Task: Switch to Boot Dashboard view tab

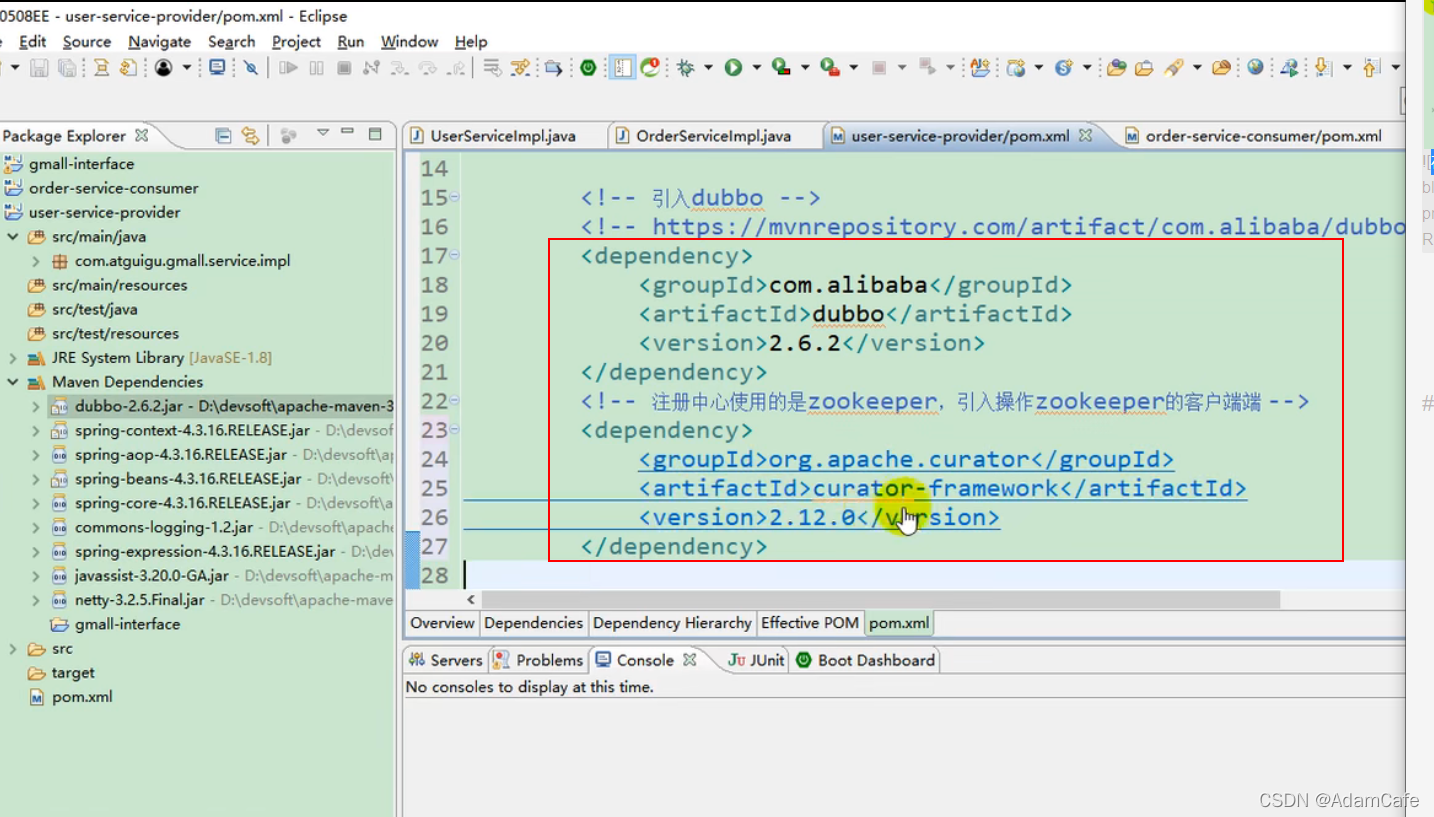Action: pos(866,660)
